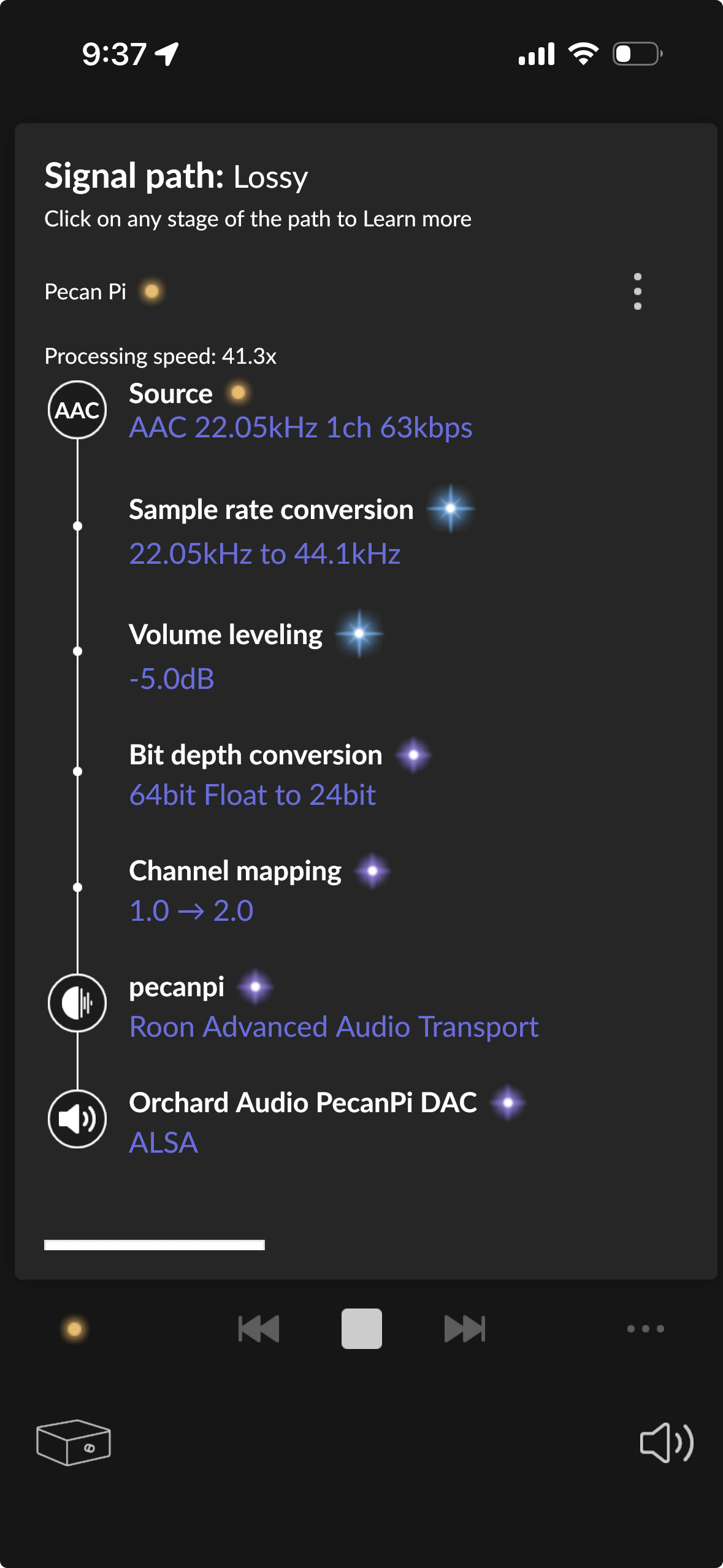Click the blue star next to Sample rate conversion
The image size is (723, 1568).
pos(451,509)
